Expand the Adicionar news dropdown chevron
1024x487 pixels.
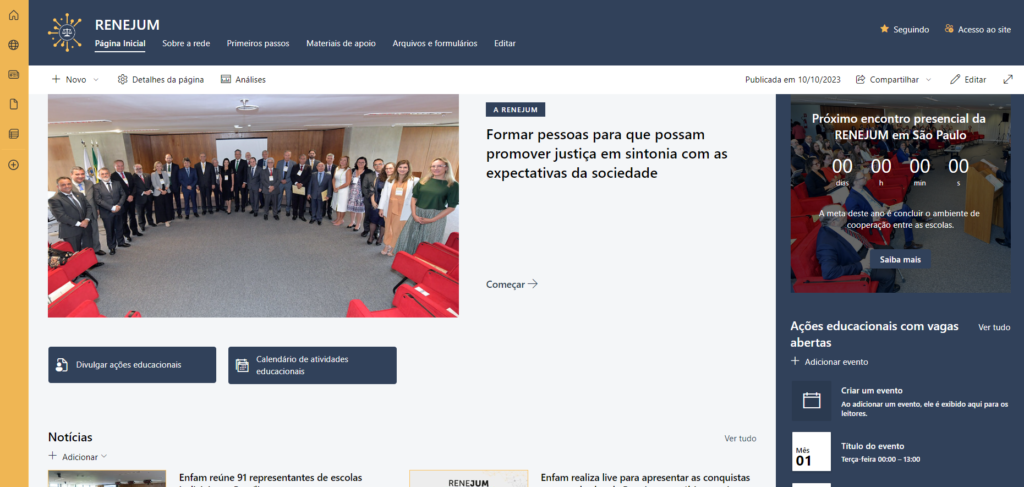point(104,456)
